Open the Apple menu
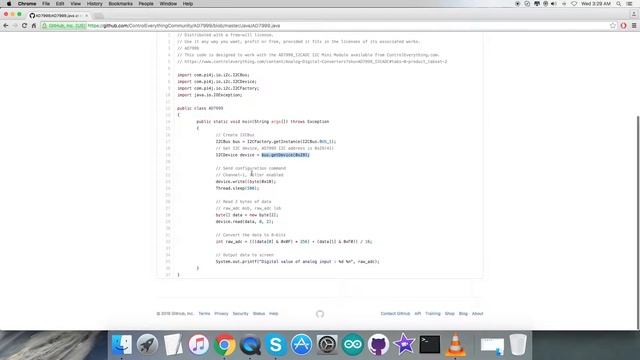The height and width of the screenshot is (360, 640). [9, 4]
